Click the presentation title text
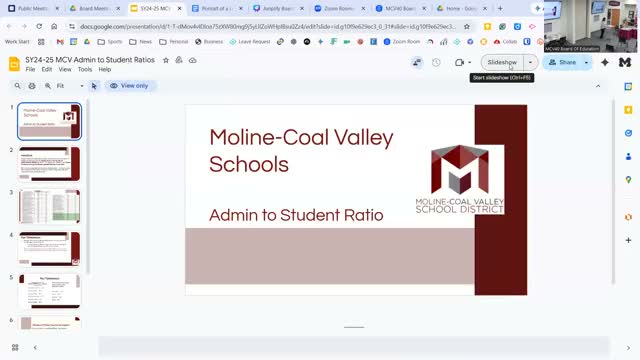This screenshot has width=640, height=360. click(90, 60)
